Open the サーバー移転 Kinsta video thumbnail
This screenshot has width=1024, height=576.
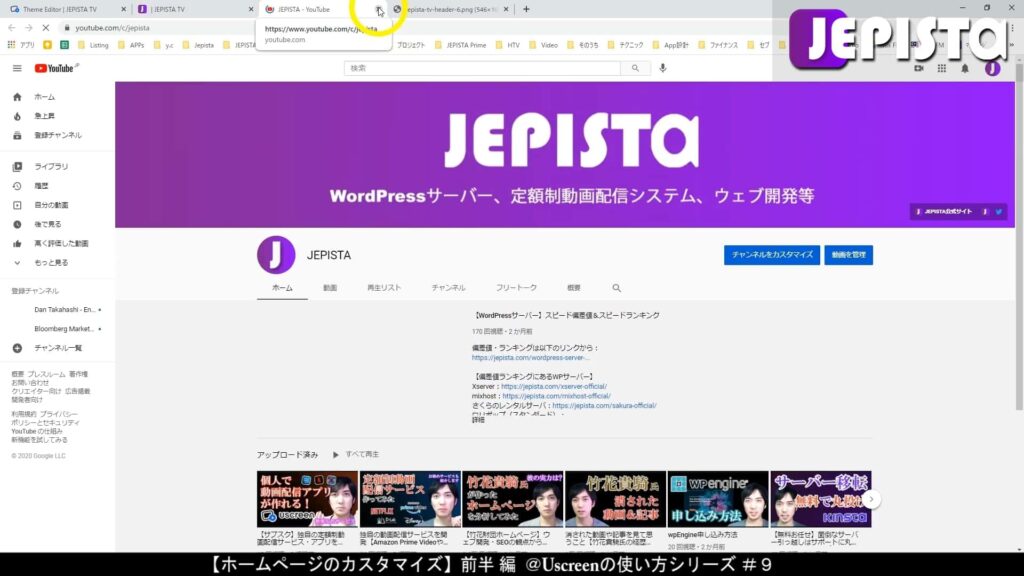[820, 499]
